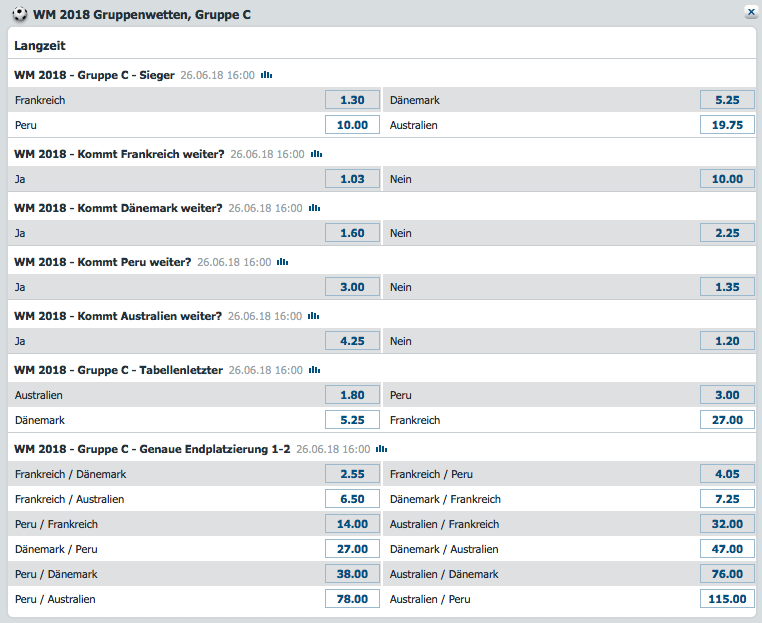This screenshot has width=762, height=623.
Task: Click the Langzeit section heading
Action: click(40, 46)
